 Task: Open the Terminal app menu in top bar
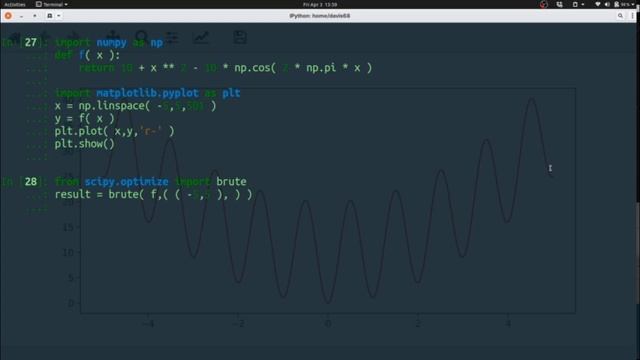click(52, 4)
